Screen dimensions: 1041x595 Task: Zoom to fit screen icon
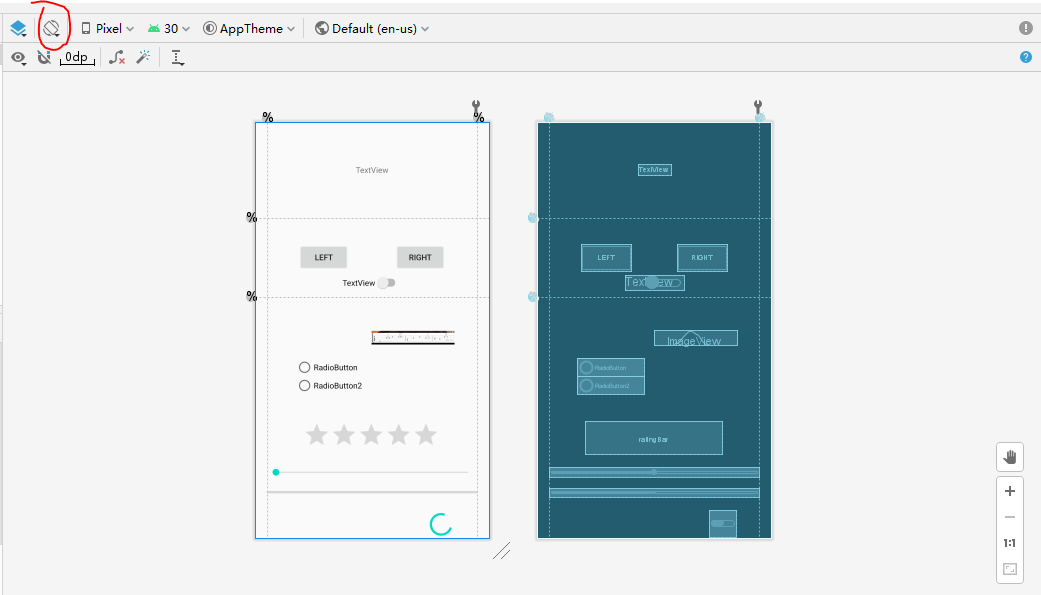tap(1010, 569)
